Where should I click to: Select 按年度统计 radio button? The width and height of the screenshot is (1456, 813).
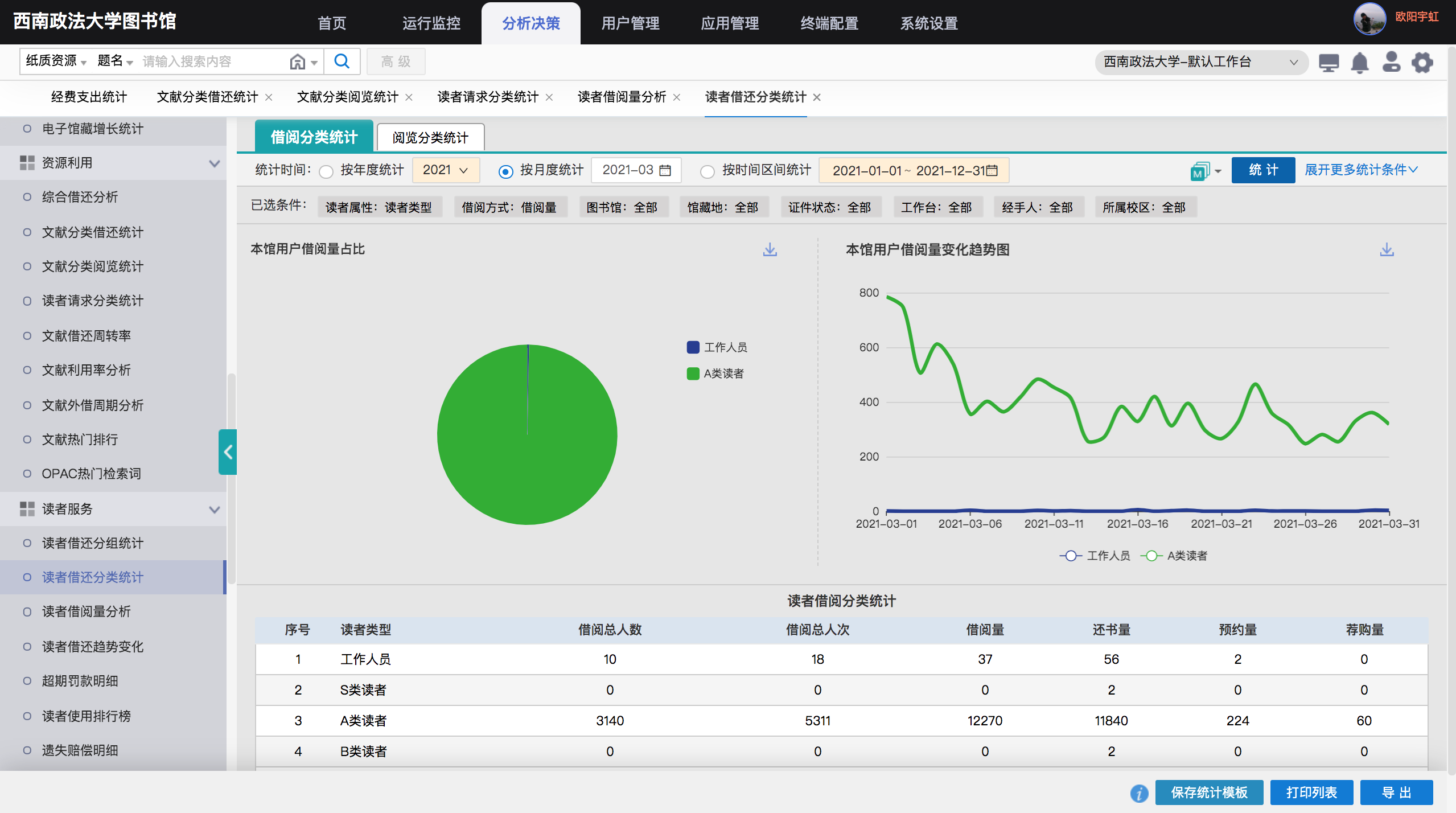pos(326,171)
